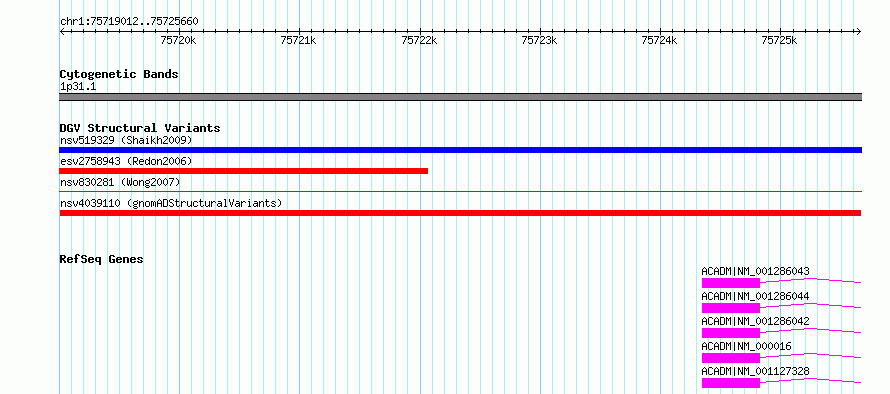Click the nsv519329 (Shaikh2009) variant label
Screen dimensions: 890x394
126,140
